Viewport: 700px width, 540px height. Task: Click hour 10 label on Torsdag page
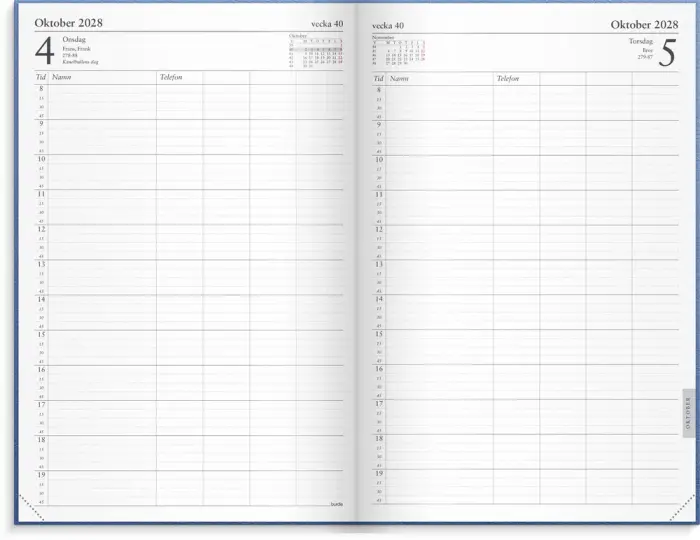point(379,159)
